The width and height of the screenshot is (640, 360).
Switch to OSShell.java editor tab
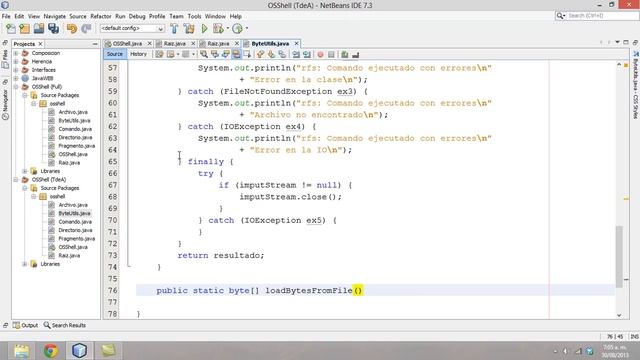coord(127,43)
